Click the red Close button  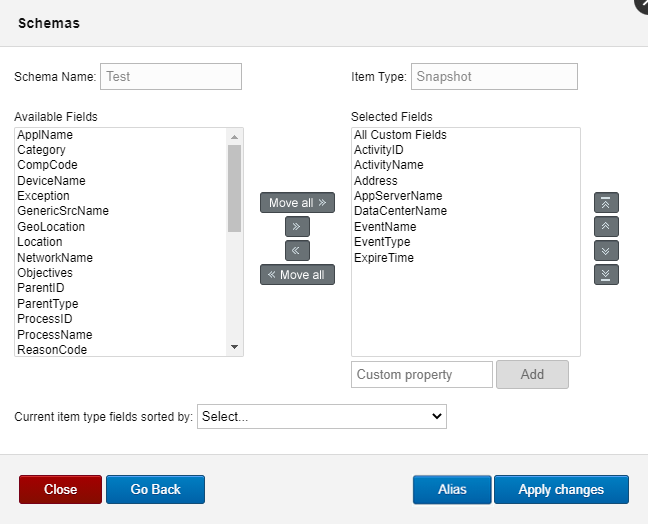tap(60, 489)
